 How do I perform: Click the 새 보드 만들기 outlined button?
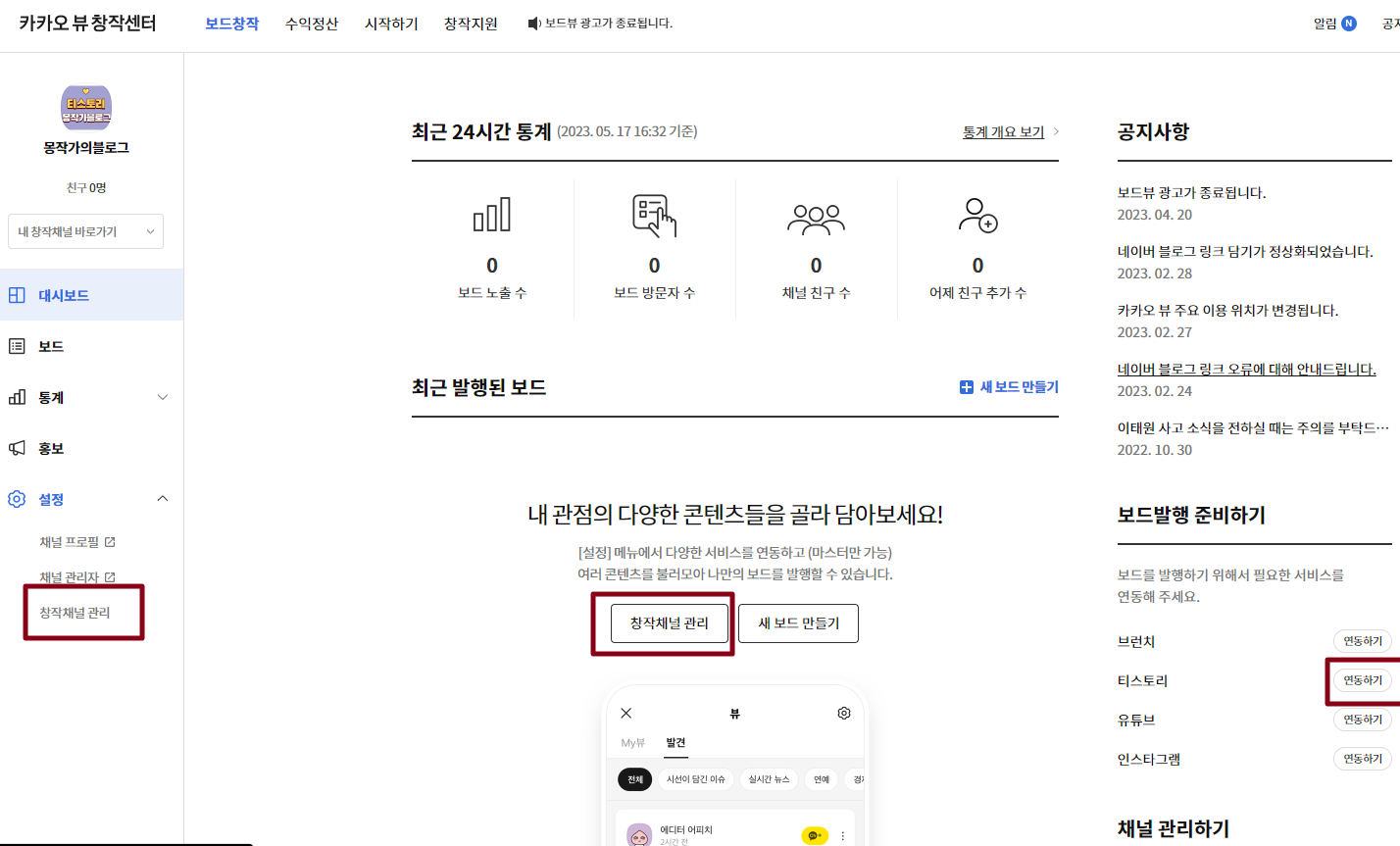[799, 623]
